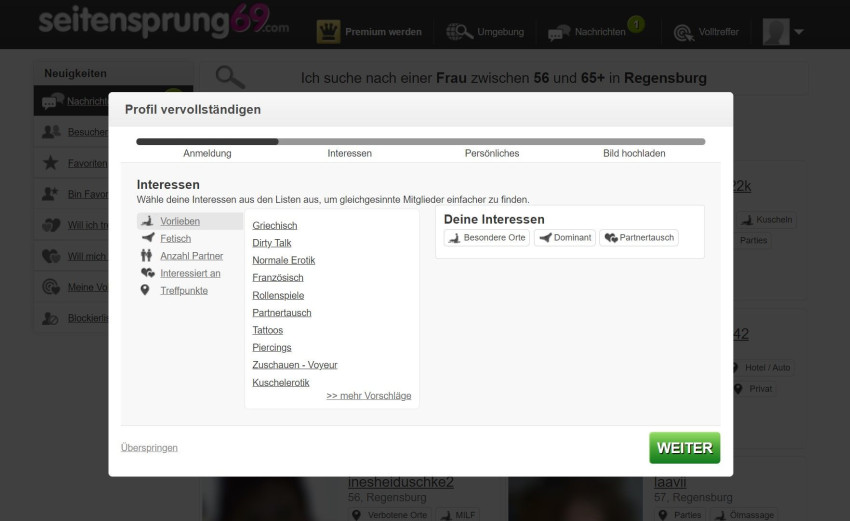This screenshot has width=850, height=521.
Task: Click the Fetisch category icon
Action: [147, 237]
